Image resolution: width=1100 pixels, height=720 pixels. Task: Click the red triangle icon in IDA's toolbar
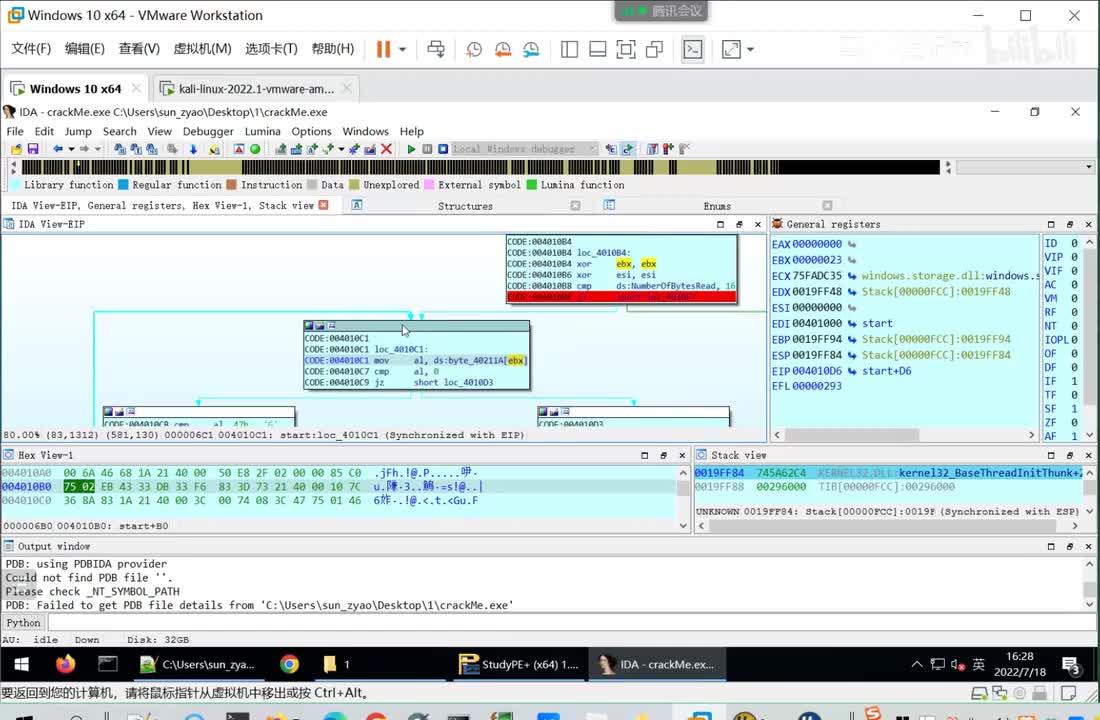point(239,149)
